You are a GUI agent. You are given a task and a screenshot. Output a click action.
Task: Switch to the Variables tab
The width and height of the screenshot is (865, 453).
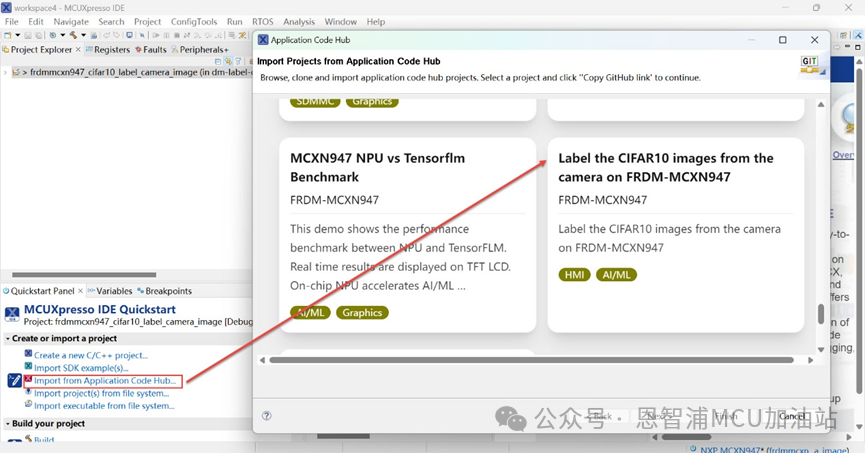point(110,291)
